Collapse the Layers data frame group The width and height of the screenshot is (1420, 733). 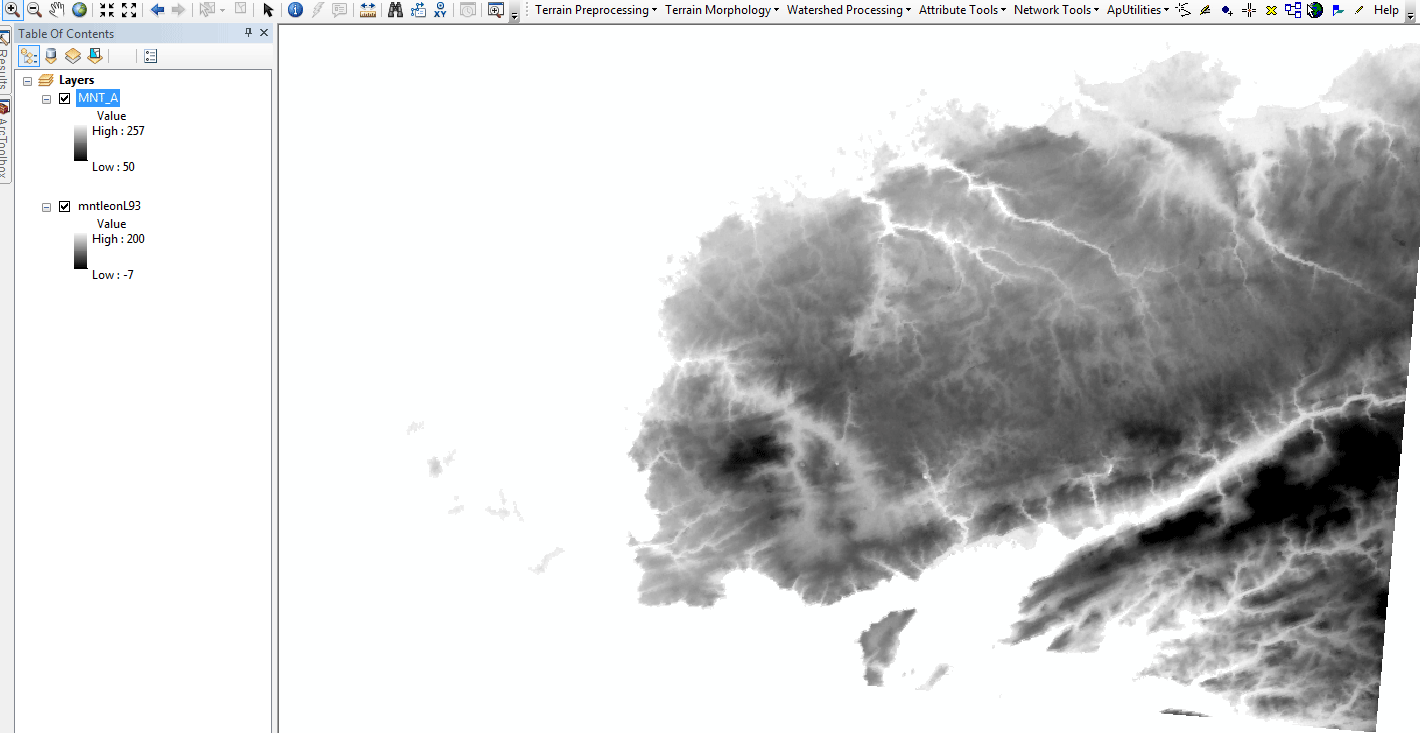pyautogui.click(x=28, y=80)
